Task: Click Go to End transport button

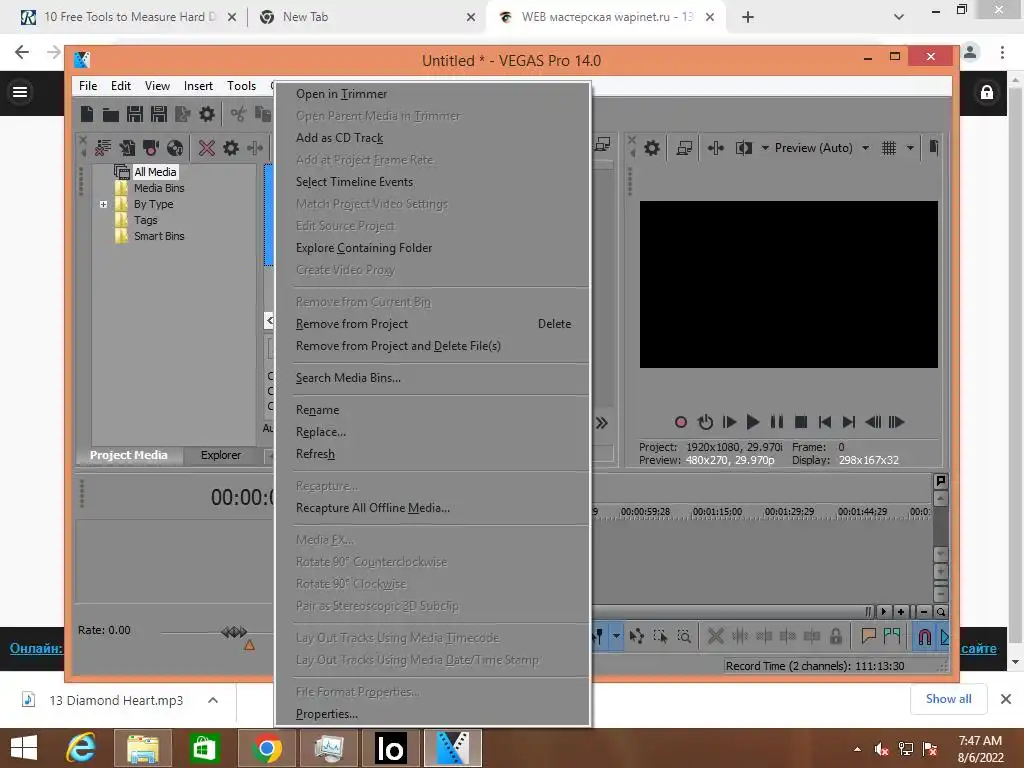Action: 848,423
